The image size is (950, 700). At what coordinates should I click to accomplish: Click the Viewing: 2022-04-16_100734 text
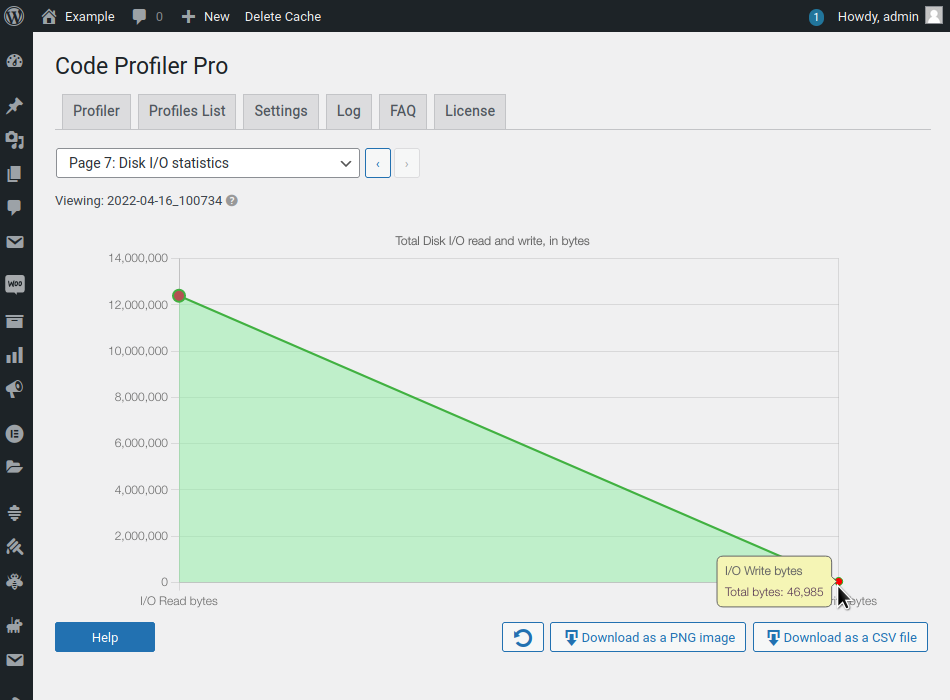pyautogui.click(x=139, y=201)
